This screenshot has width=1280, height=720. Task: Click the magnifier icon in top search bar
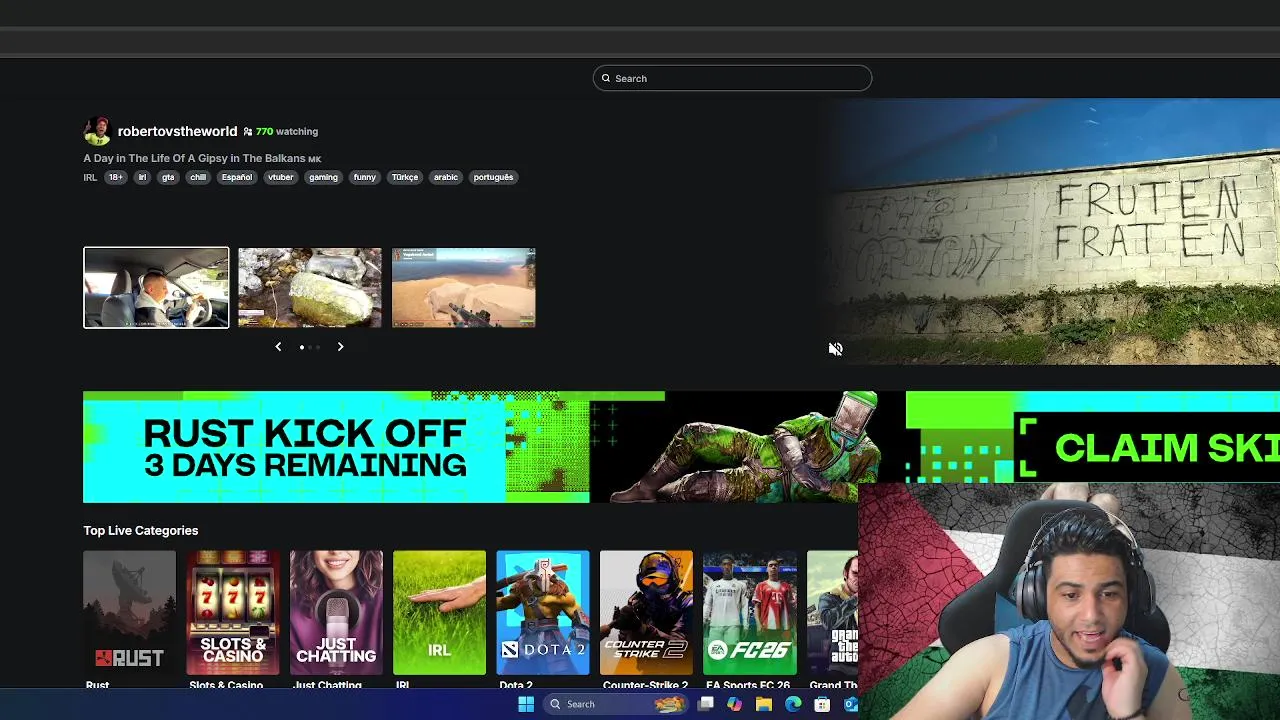point(606,78)
